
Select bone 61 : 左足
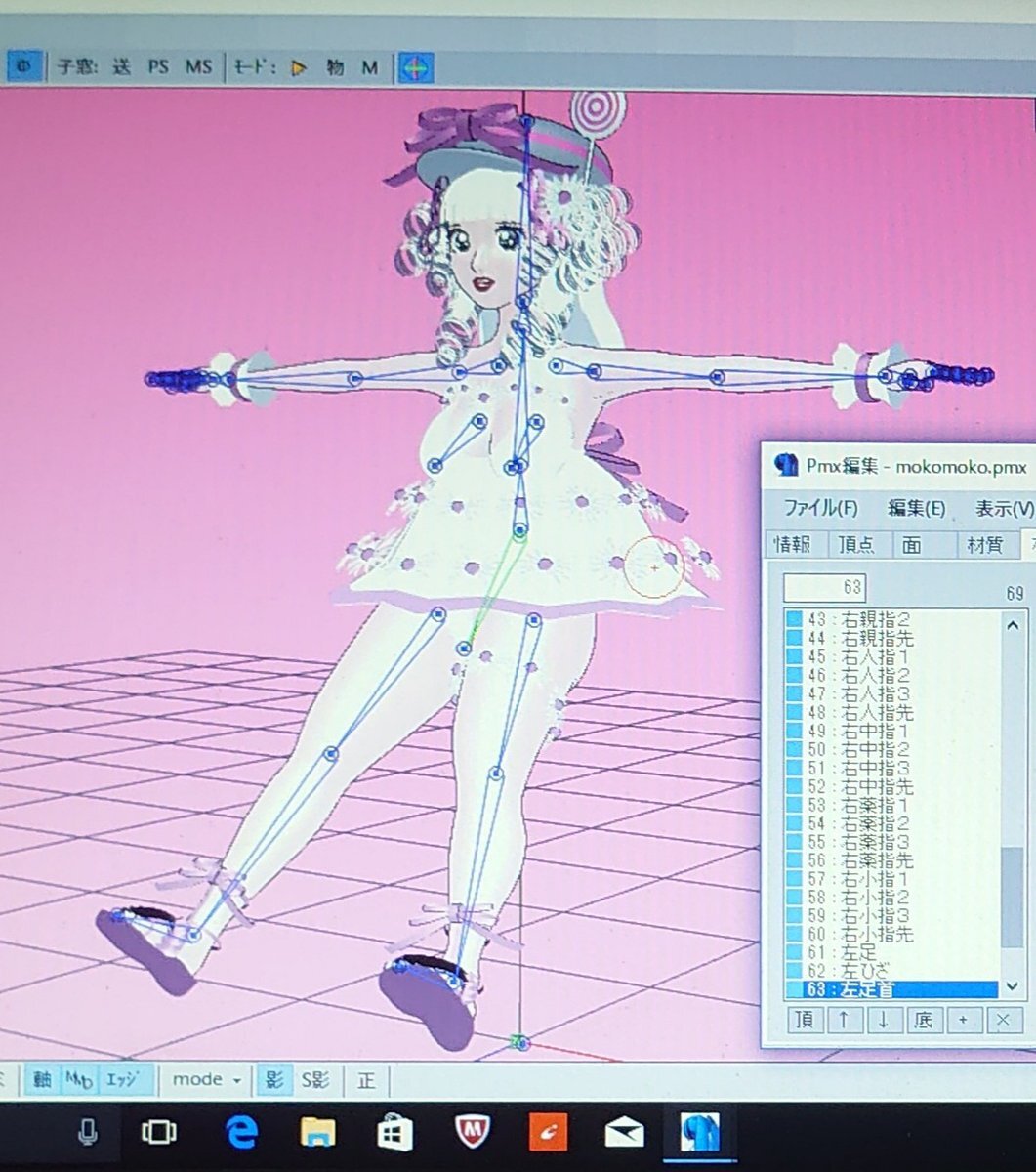pos(892,953)
